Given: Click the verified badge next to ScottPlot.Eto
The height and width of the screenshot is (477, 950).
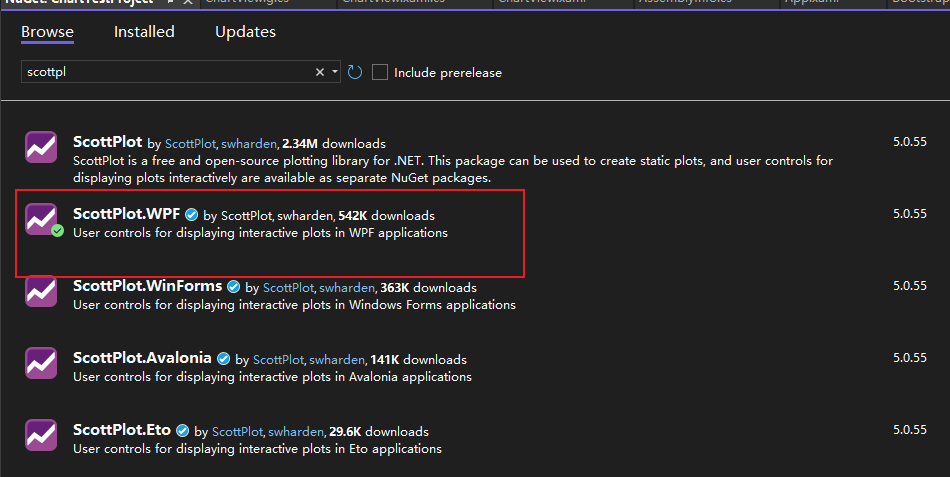Looking at the screenshot, I should point(182,431).
